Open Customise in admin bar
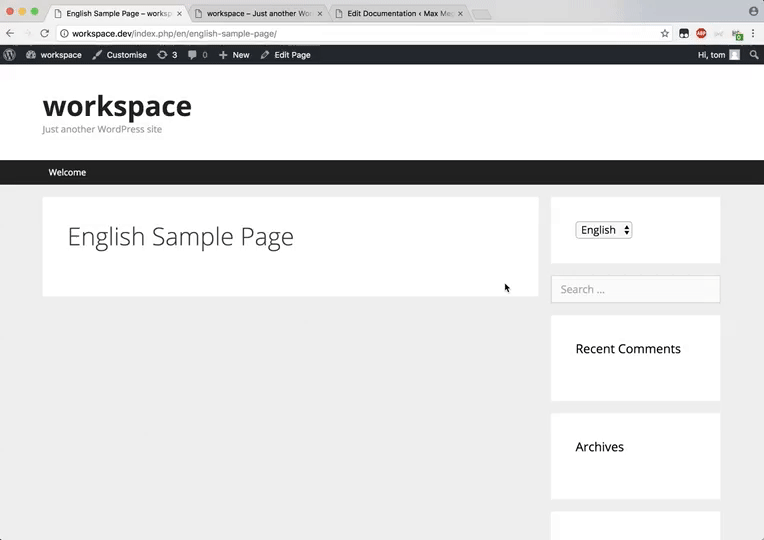 tap(120, 55)
